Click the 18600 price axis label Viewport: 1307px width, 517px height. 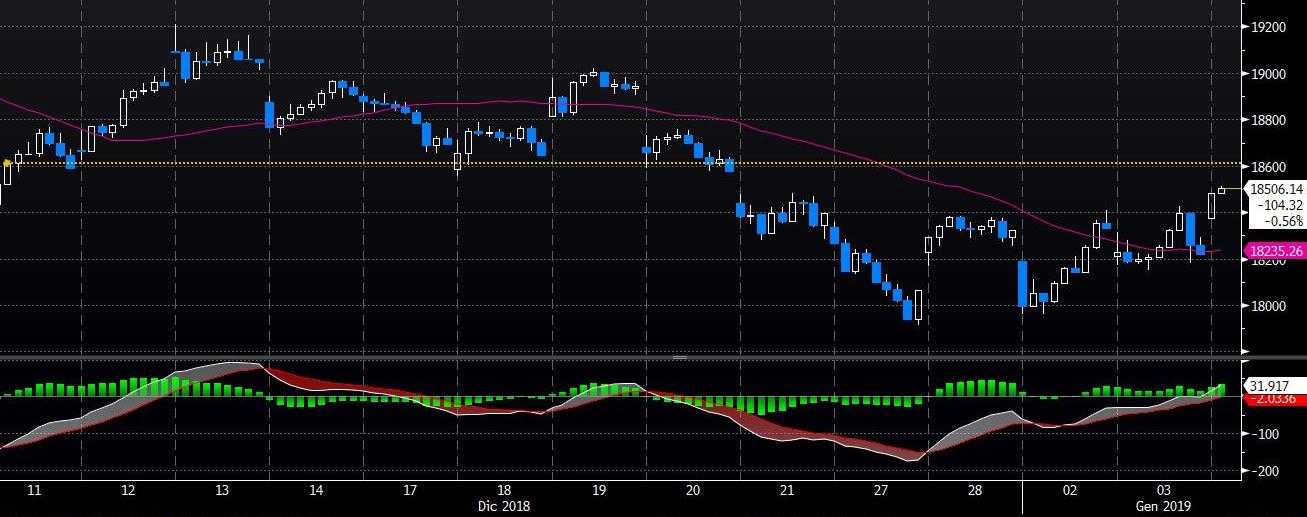[1268, 167]
